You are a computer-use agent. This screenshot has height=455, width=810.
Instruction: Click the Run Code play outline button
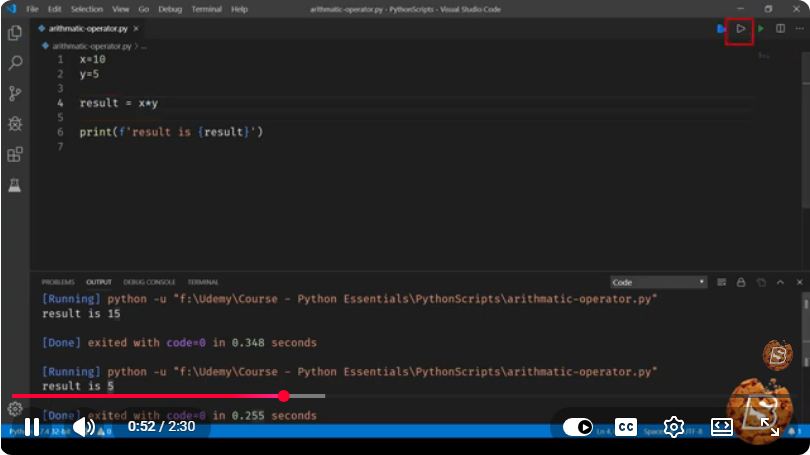740,29
